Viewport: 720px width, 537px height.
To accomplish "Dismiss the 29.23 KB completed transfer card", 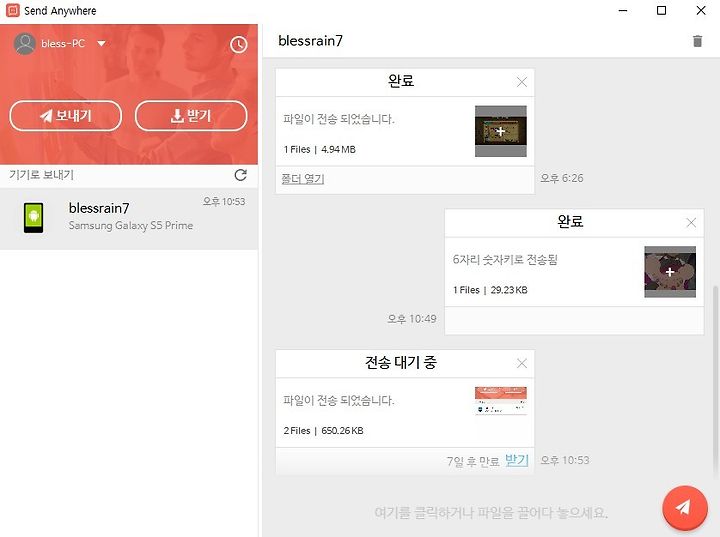I will click(x=691, y=223).
